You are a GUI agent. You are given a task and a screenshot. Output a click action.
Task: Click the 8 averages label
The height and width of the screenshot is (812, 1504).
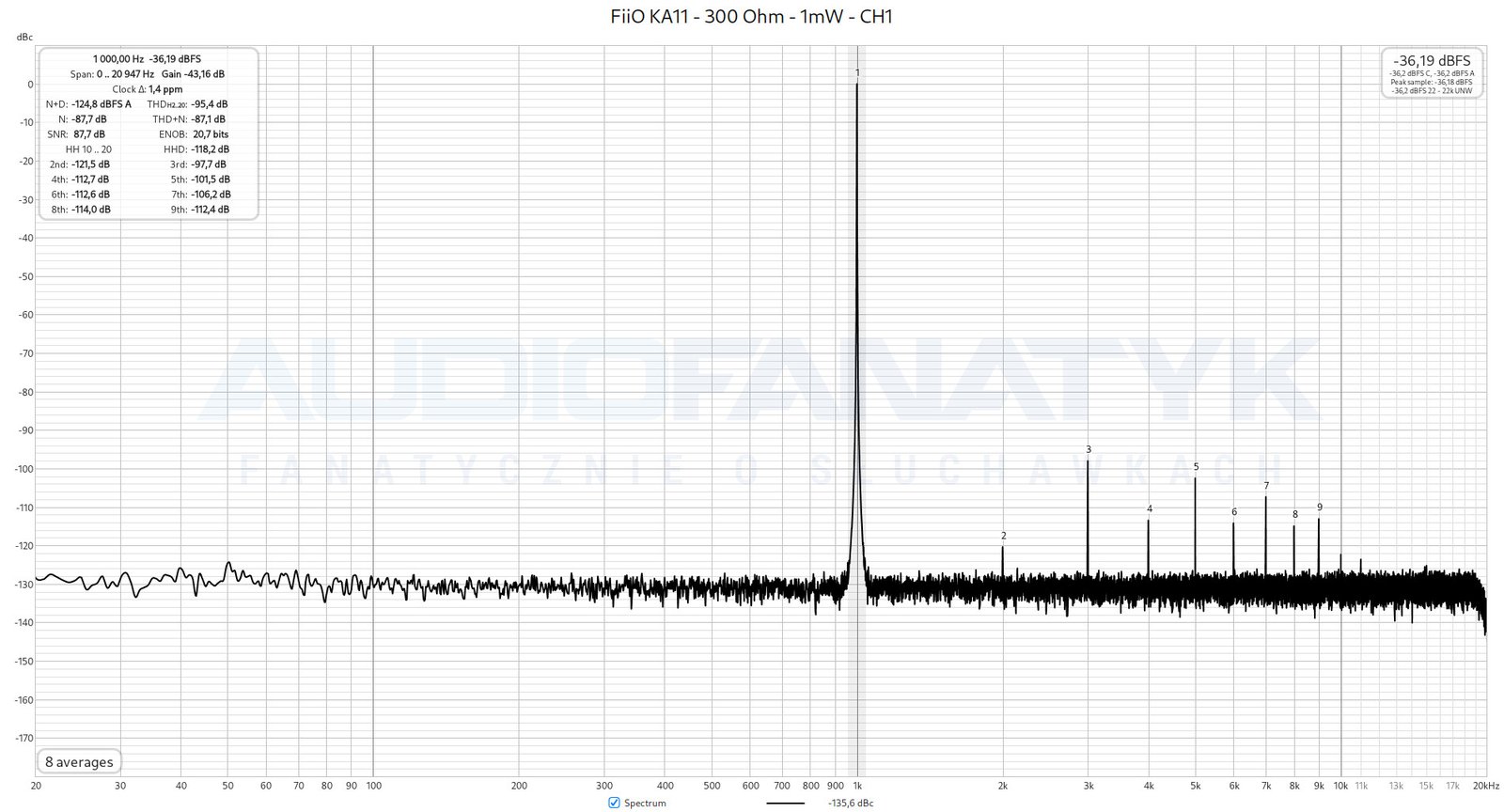79,762
